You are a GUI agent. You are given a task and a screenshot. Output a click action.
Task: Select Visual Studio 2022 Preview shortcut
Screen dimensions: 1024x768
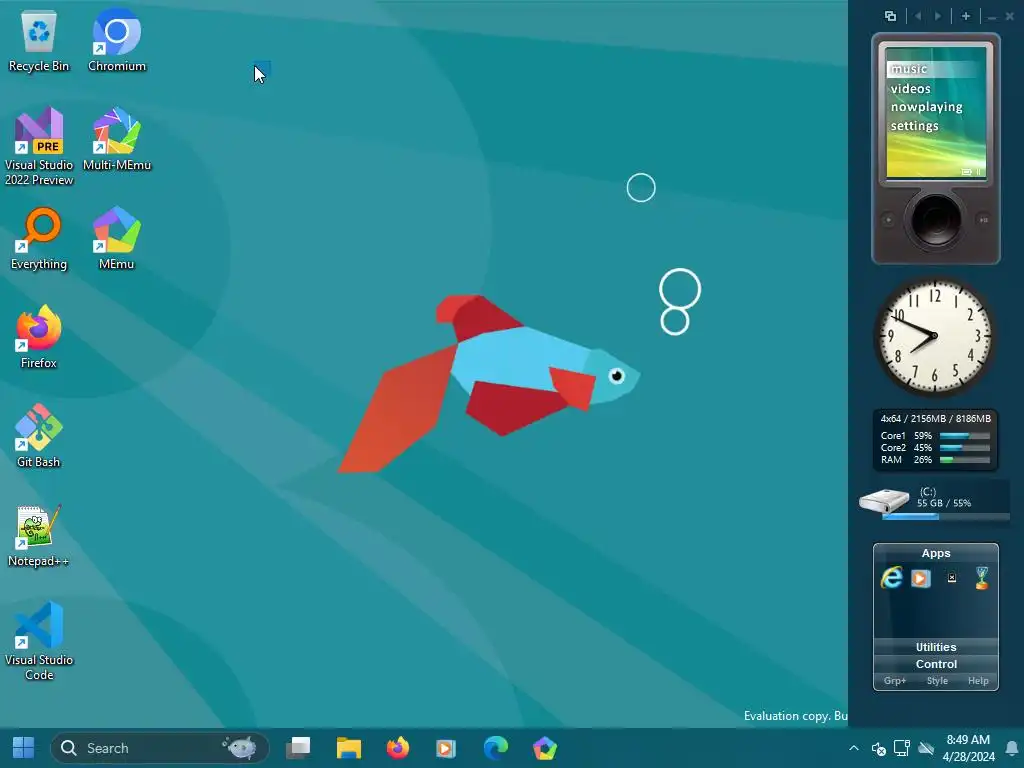39,146
